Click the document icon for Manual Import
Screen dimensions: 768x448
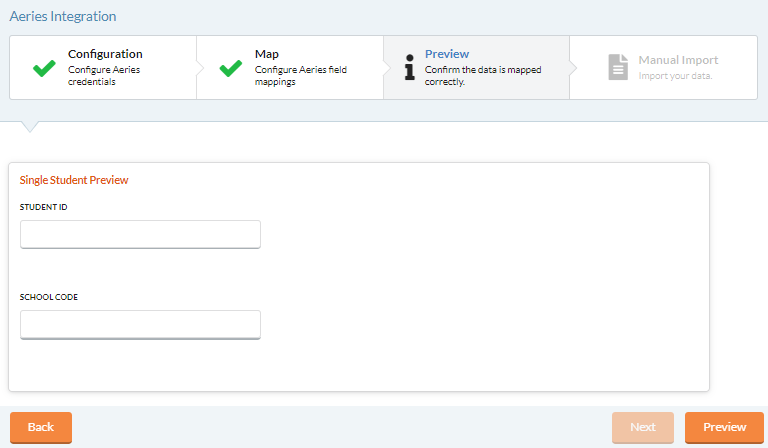click(x=618, y=67)
